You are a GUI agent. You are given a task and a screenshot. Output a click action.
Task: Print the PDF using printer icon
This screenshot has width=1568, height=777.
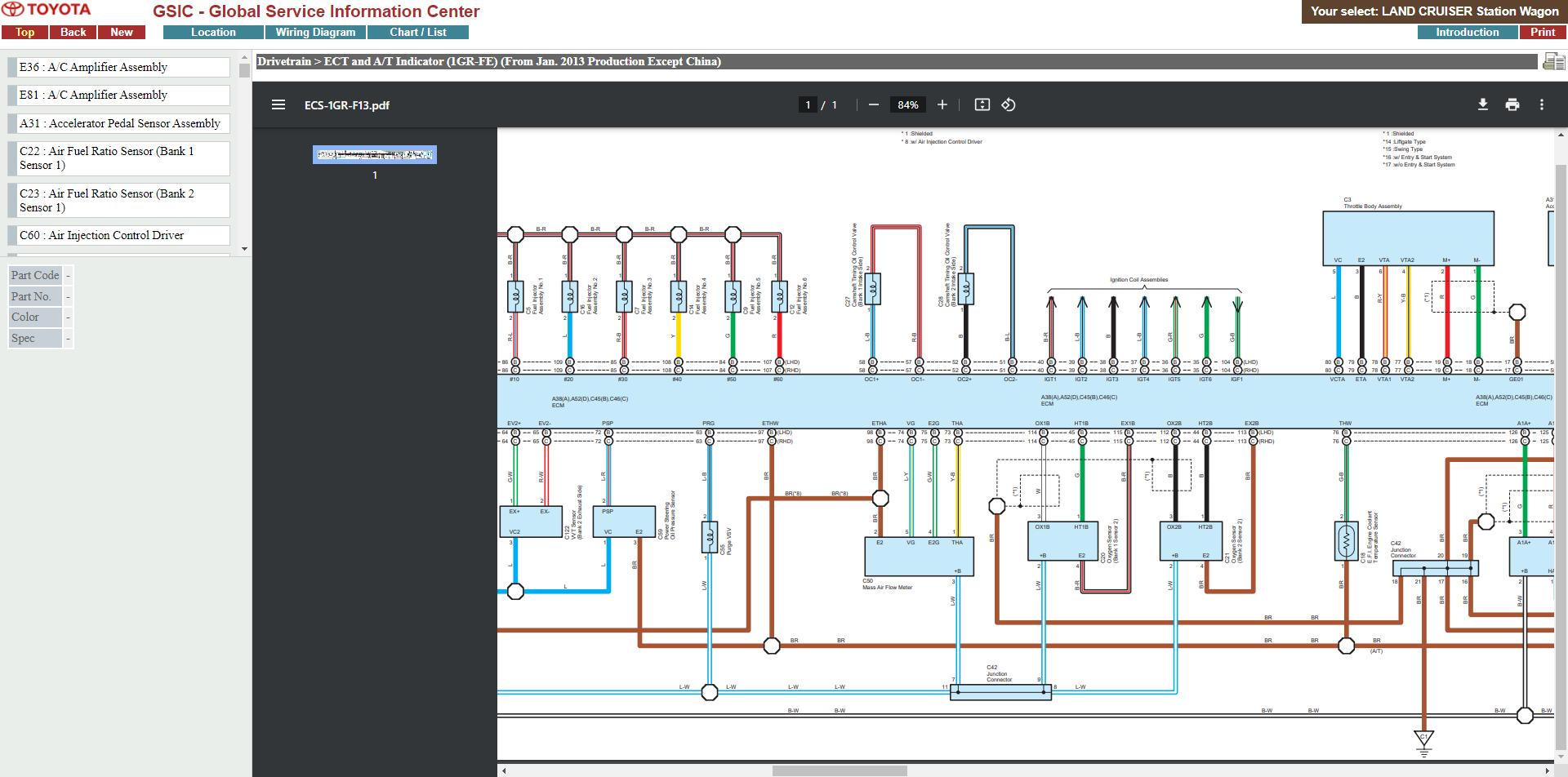click(1512, 104)
